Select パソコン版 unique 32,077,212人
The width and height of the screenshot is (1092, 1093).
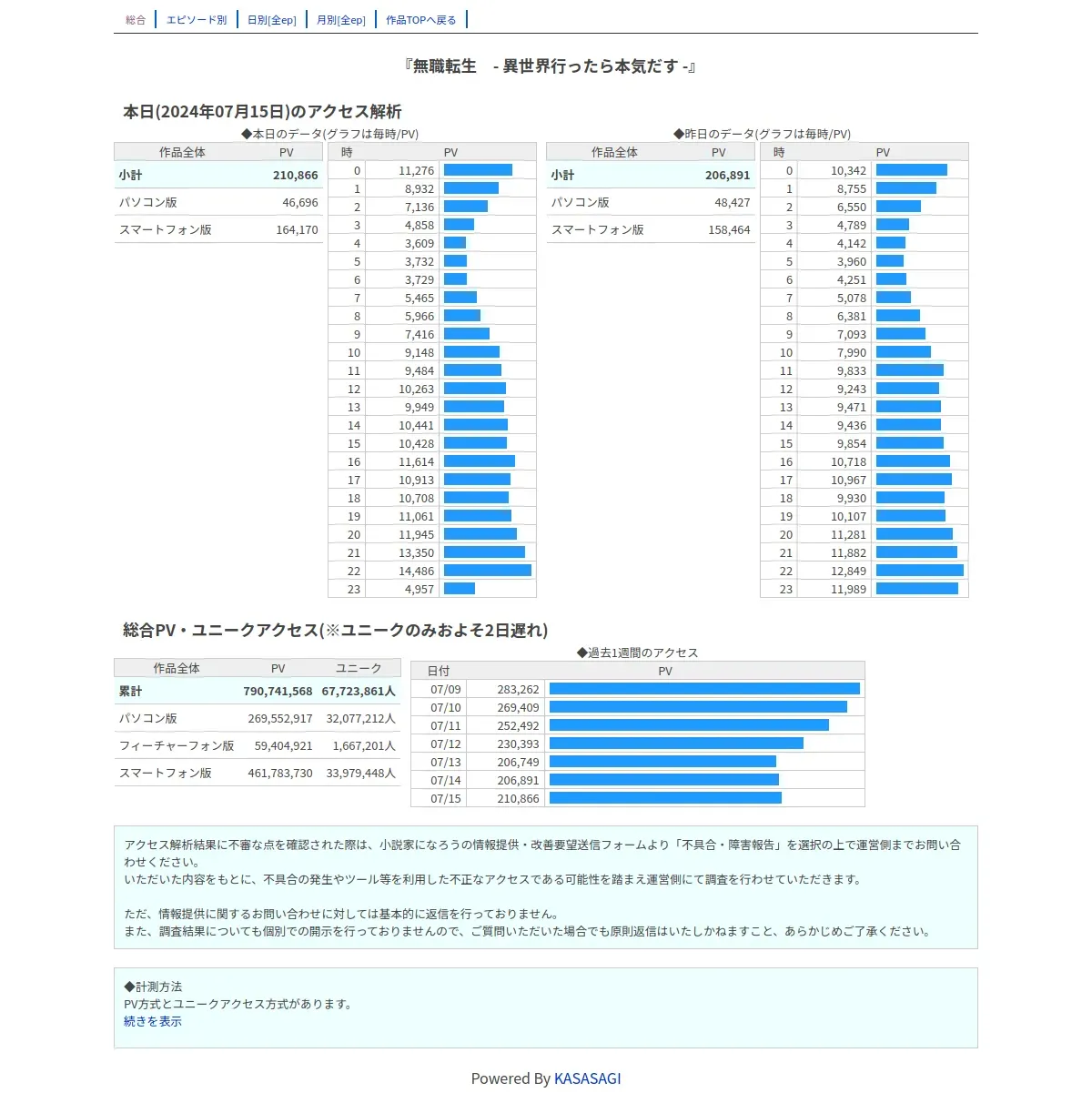coord(361,719)
